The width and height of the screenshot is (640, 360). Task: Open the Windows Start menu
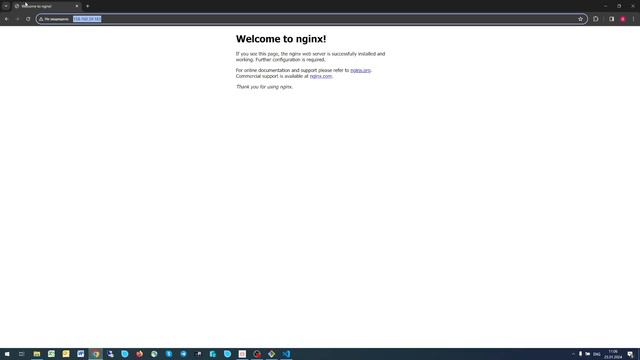tap(7, 354)
